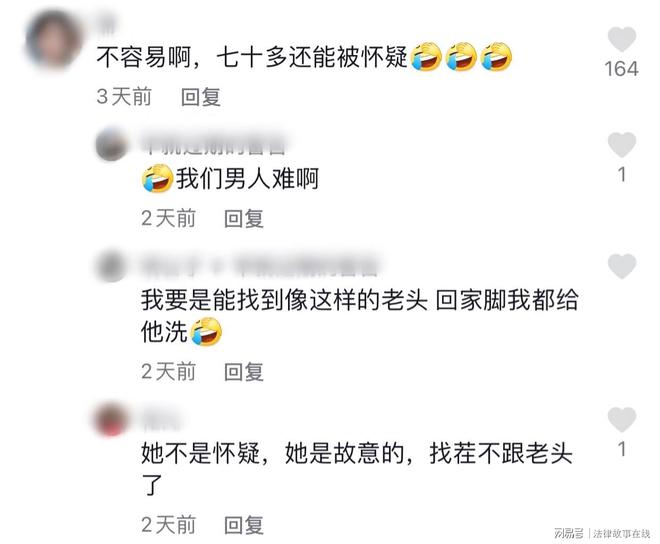Viewport: 660px width, 544px height.
Task: Select the comment text '我们男人难啊'
Action: point(248,179)
